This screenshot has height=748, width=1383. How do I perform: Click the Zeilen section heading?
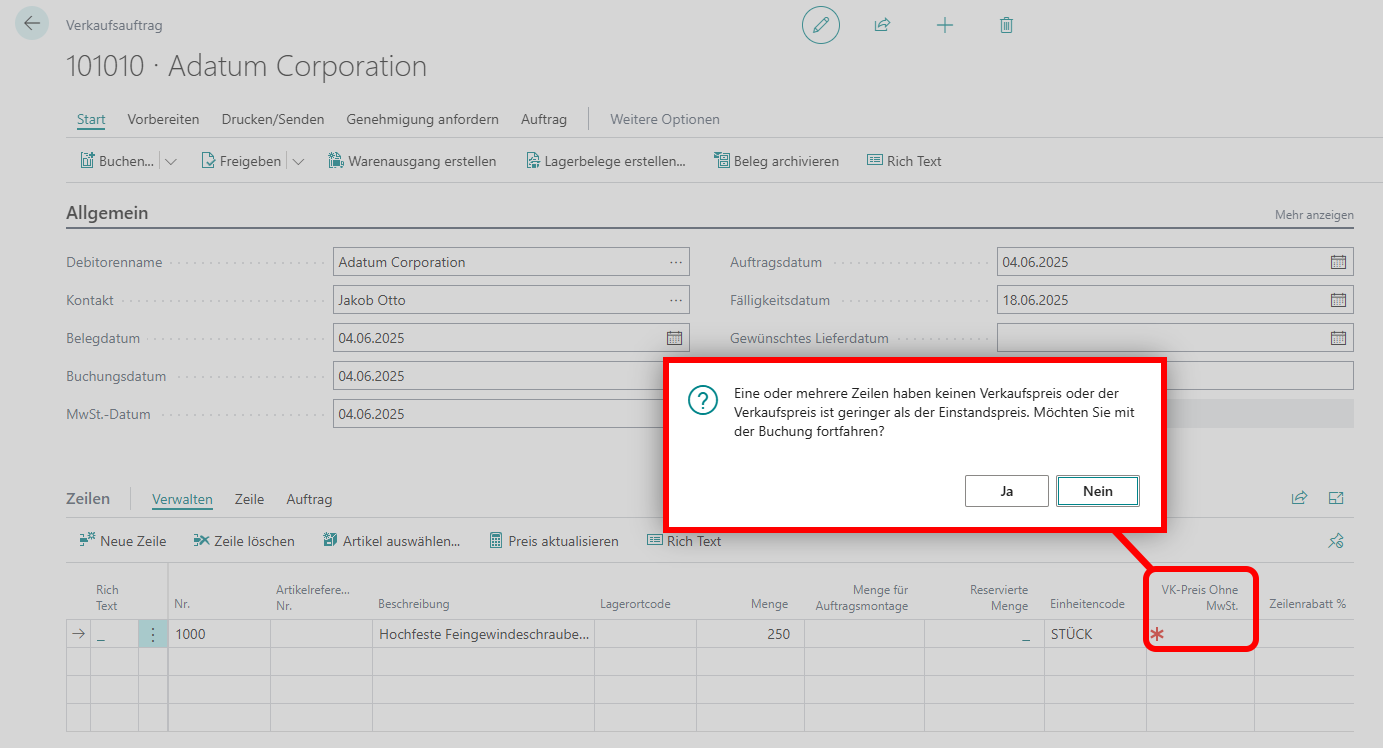(x=88, y=498)
